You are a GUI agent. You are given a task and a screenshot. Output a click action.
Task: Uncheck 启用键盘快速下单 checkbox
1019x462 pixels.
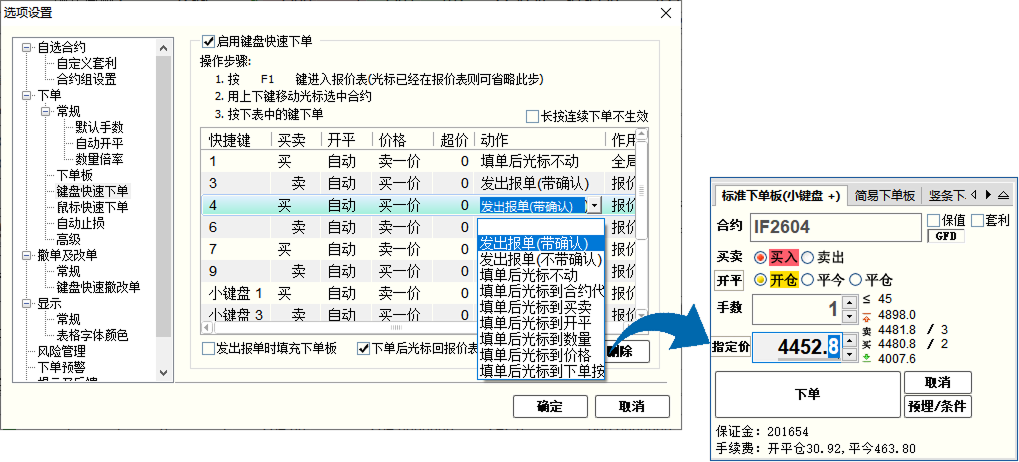pos(208,41)
